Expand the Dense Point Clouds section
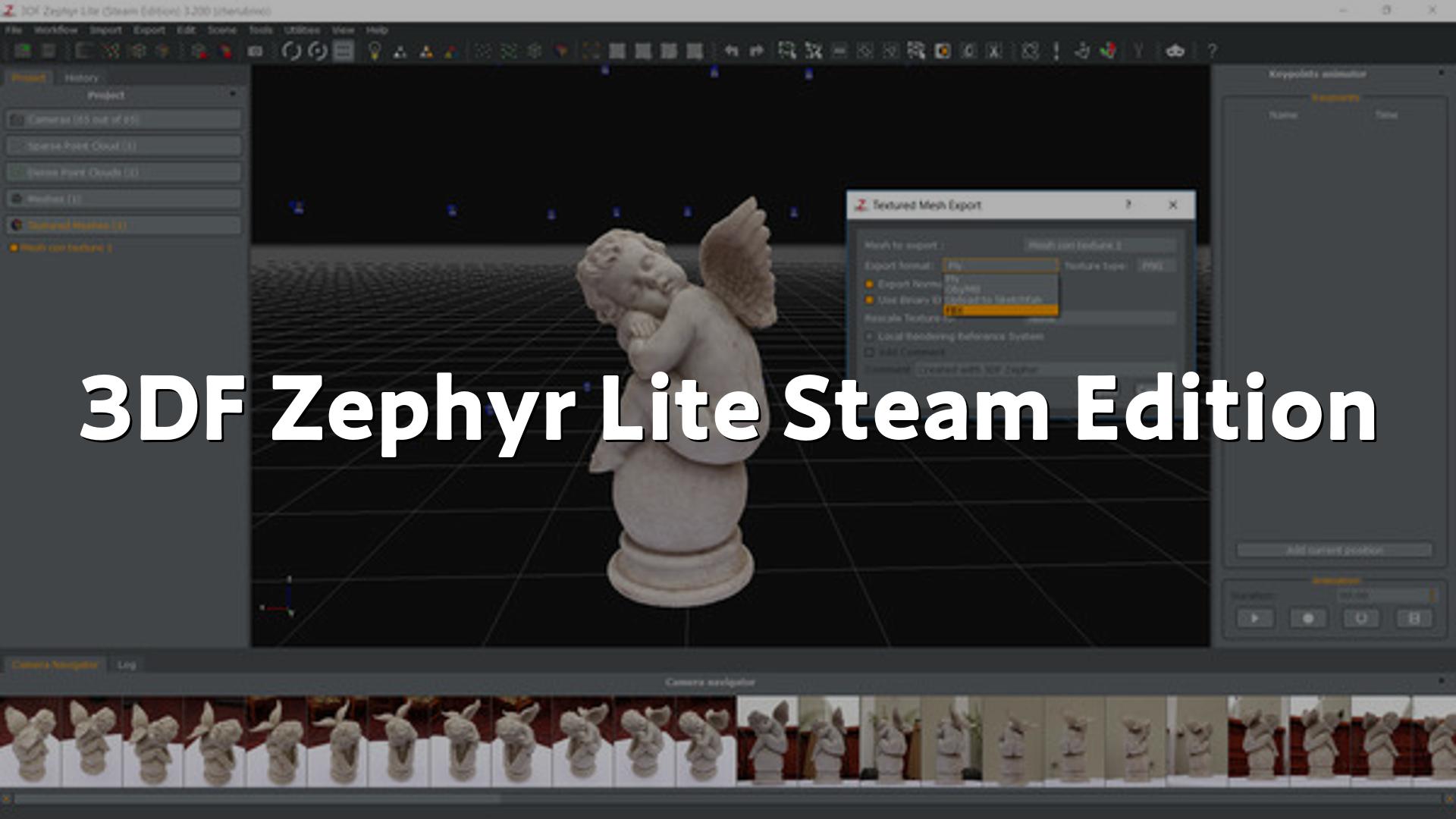 pos(124,172)
